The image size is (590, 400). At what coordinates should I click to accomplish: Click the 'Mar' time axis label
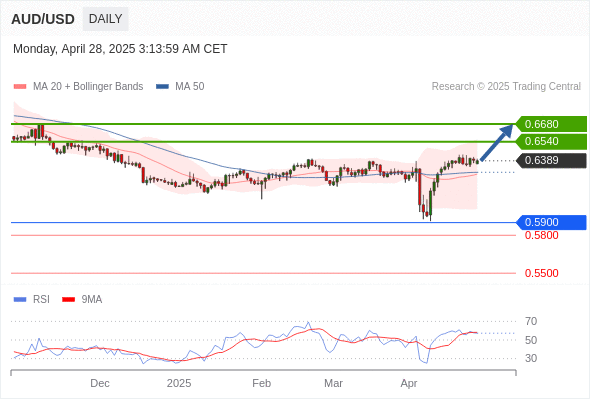tap(333, 383)
